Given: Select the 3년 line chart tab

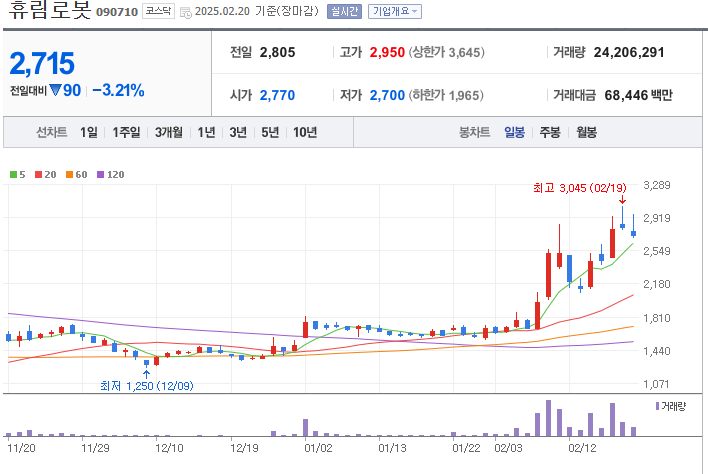Looking at the screenshot, I should [238, 132].
